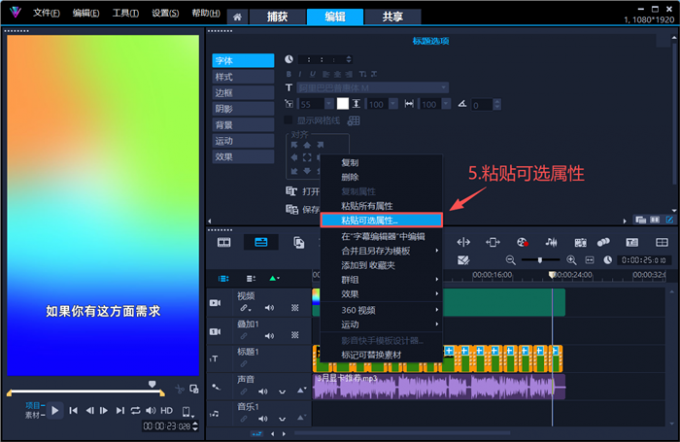This screenshot has height=442, width=680.
Task: Open grid line options icon
Action: (x=354, y=121)
